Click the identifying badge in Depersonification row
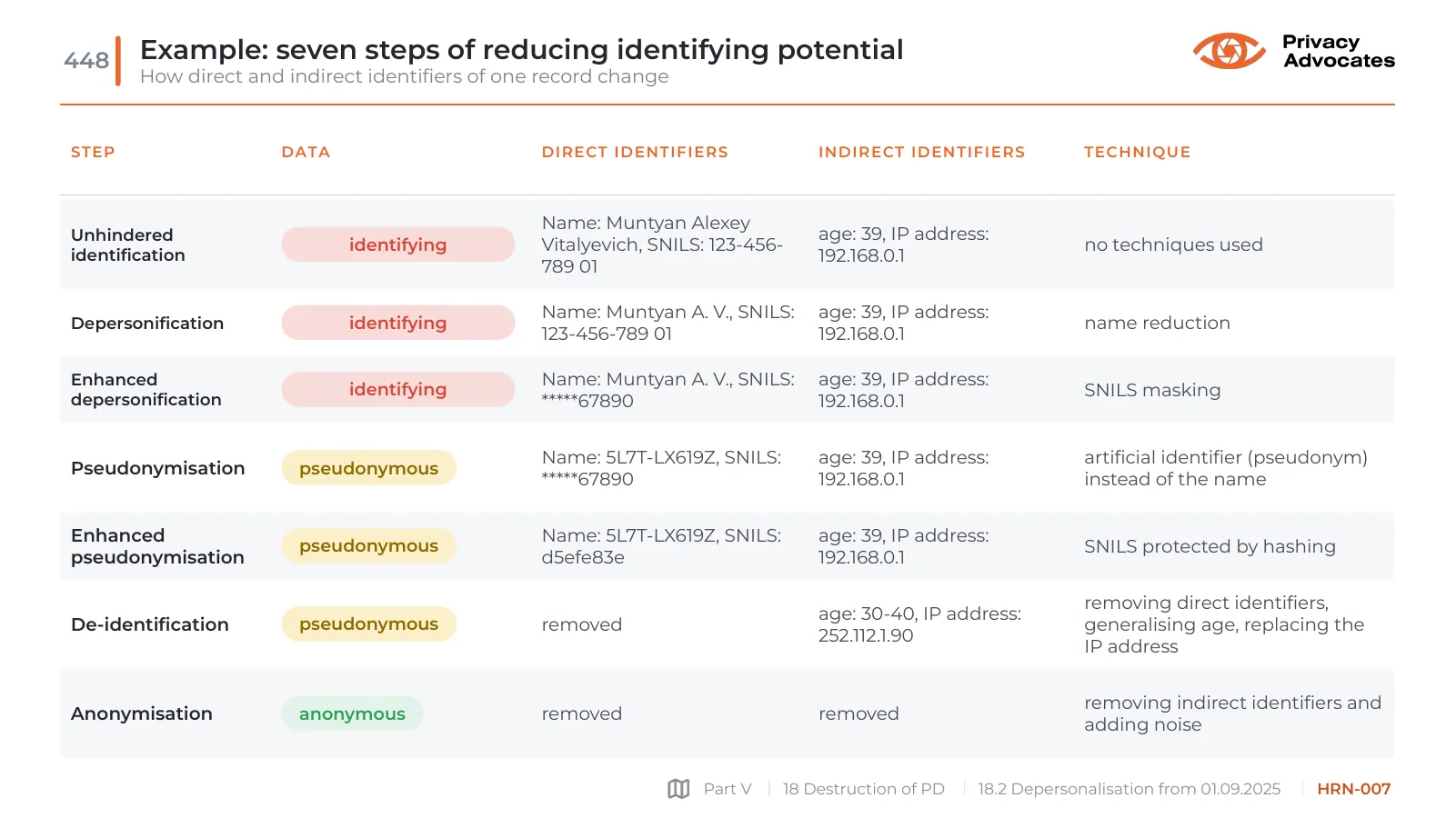Viewport: 1456px width, 818px height. pyautogui.click(x=398, y=323)
